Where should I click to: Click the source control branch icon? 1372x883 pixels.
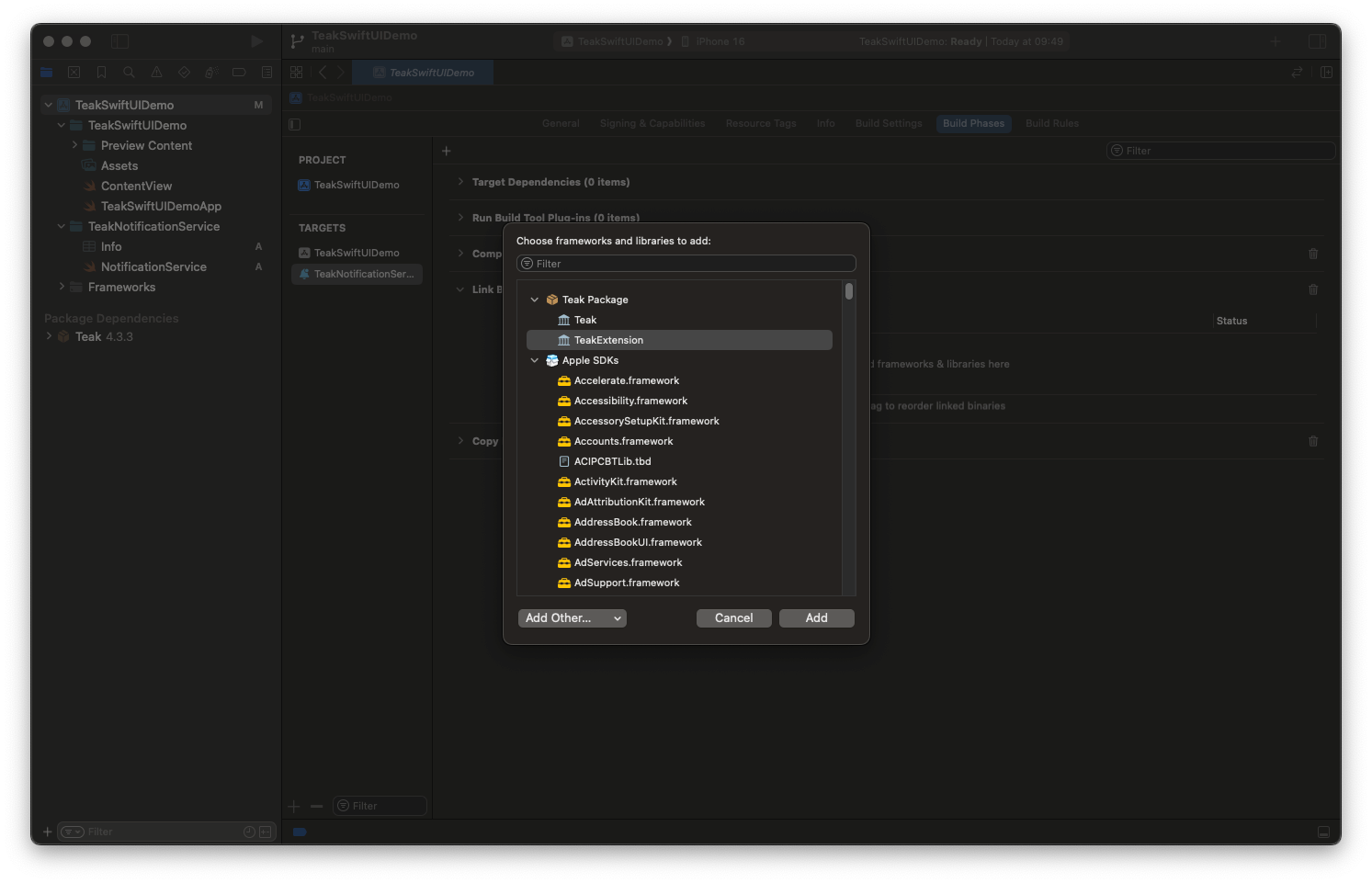click(297, 41)
